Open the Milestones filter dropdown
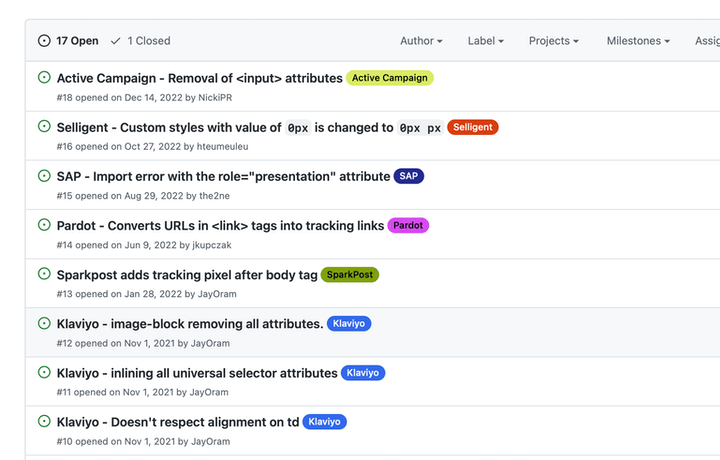720x460 pixels. point(638,41)
